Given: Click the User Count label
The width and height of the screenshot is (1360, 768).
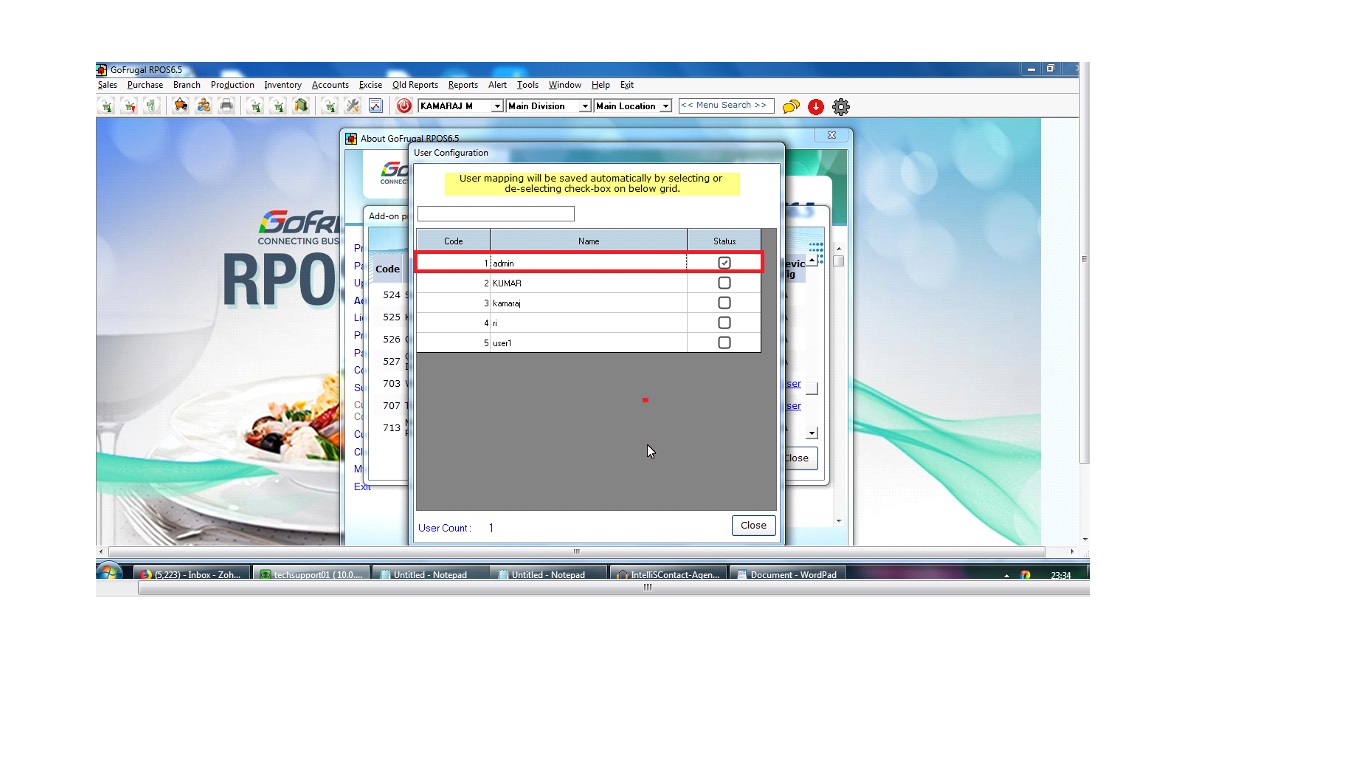Looking at the screenshot, I should click(x=444, y=528).
